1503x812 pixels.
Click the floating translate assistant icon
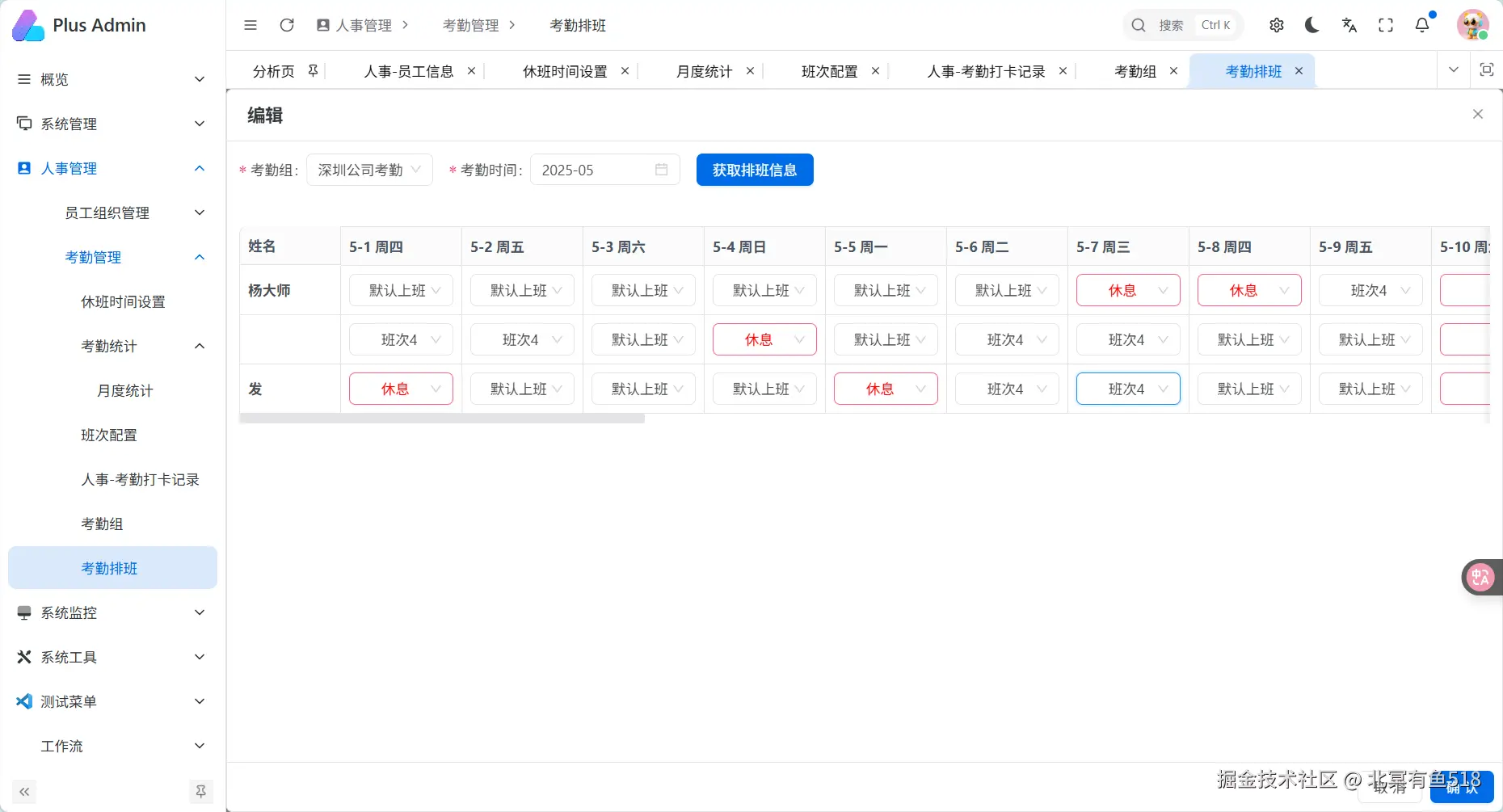pyautogui.click(x=1481, y=577)
